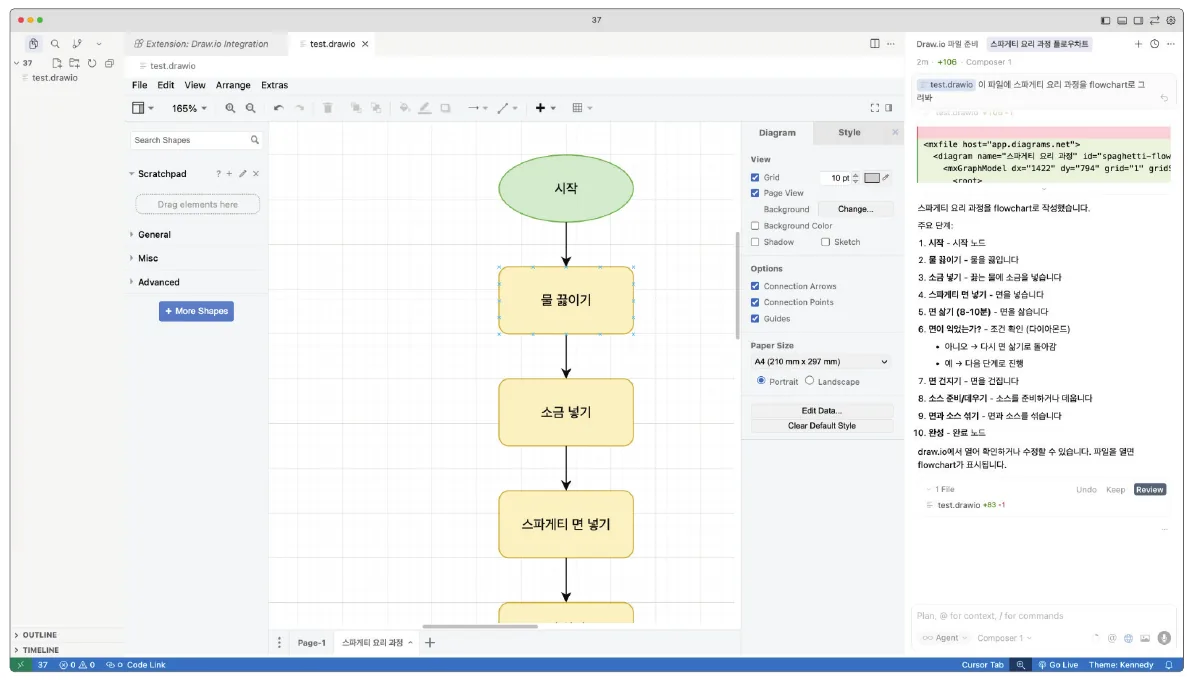The image size is (1192, 680).
Task: Open chat history clock icon
Action: (1155, 44)
